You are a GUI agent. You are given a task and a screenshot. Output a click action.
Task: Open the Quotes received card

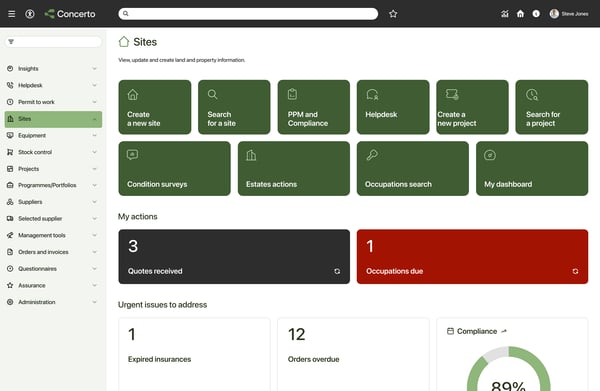click(234, 257)
